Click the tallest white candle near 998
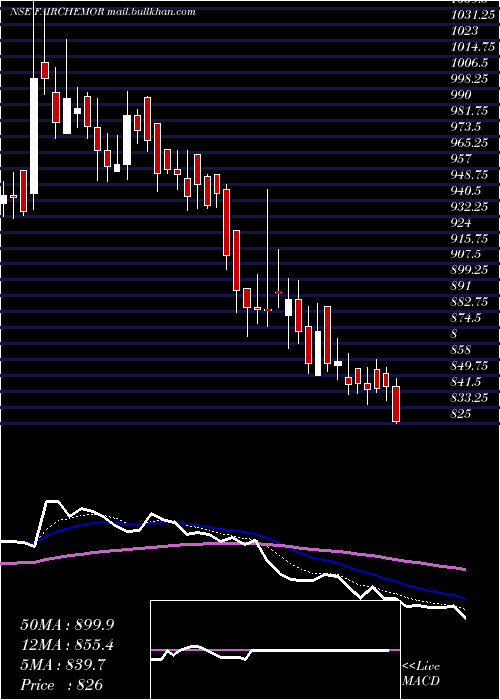 click(x=34, y=136)
